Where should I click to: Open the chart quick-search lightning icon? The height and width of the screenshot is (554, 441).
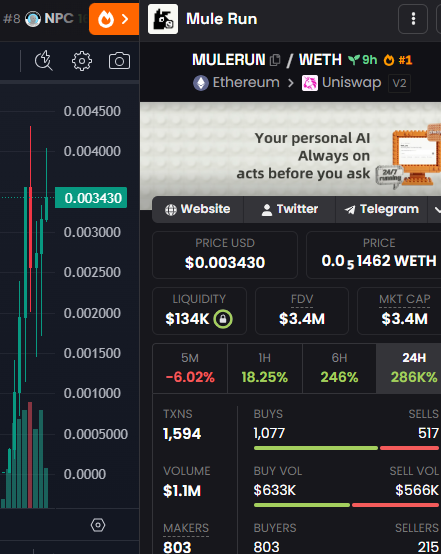(x=44, y=60)
